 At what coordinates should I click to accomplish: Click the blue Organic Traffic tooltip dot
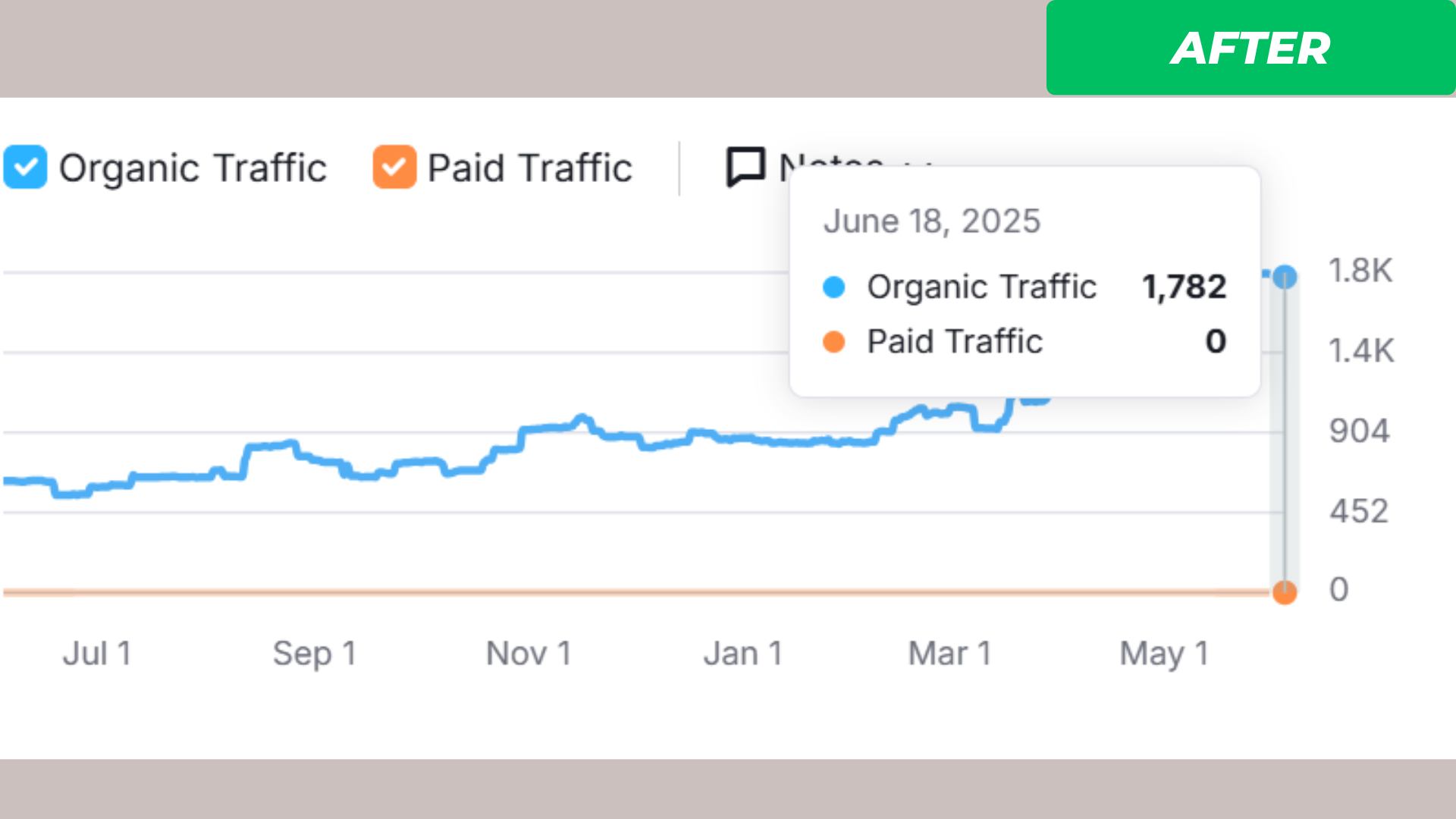[833, 287]
